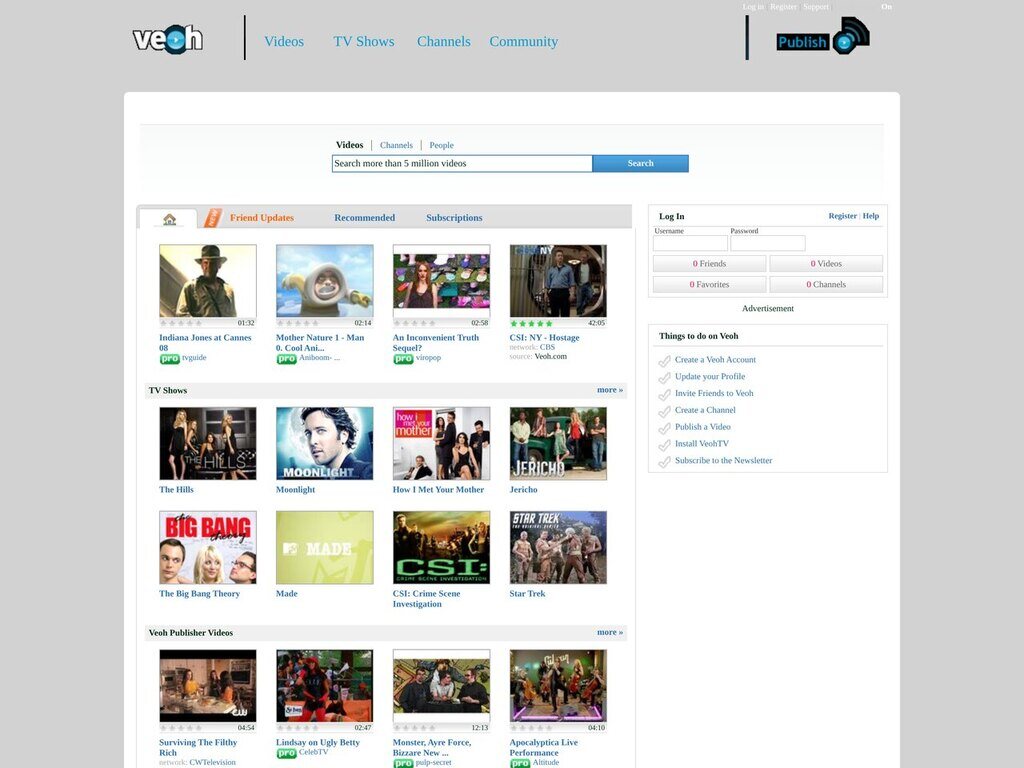Open Videos in the top navigation

pyautogui.click(x=284, y=41)
